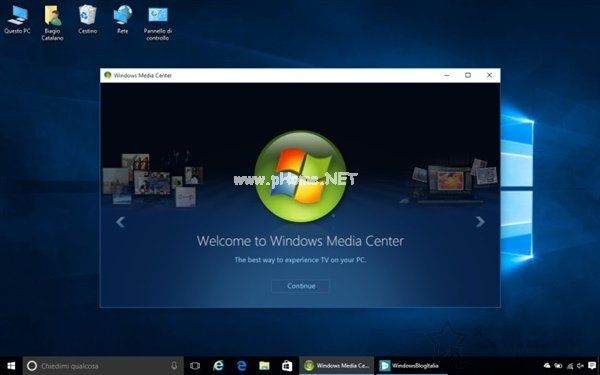Select the Cestino recycle bin icon
The width and height of the screenshot is (600, 375).
pyautogui.click(x=88, y=20)
